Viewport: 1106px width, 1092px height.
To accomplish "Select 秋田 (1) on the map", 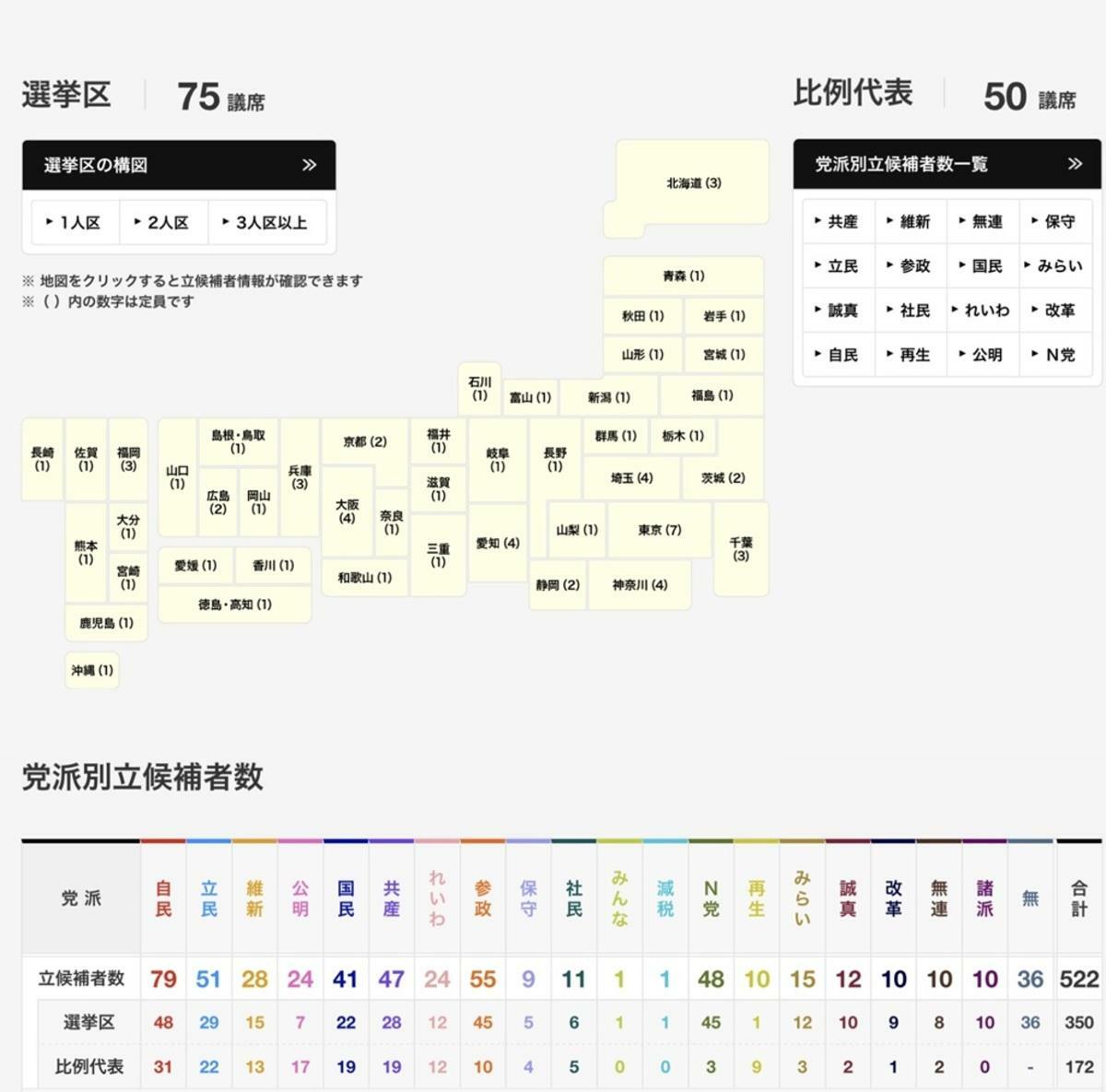I will 642,315.
